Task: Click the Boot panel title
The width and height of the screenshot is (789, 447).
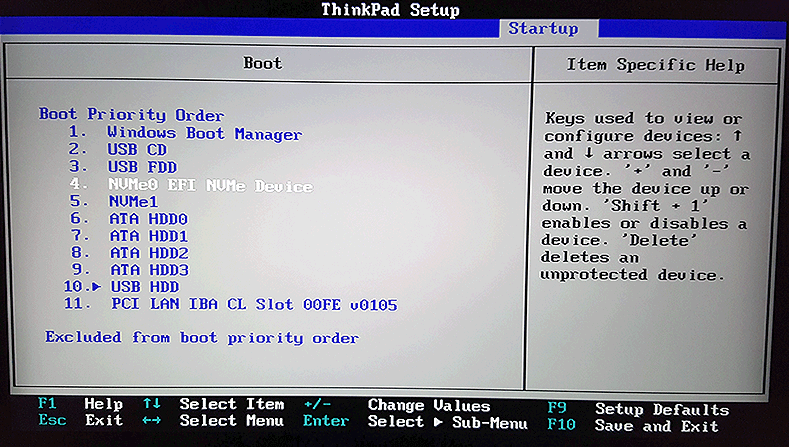Action: [263, 63]
